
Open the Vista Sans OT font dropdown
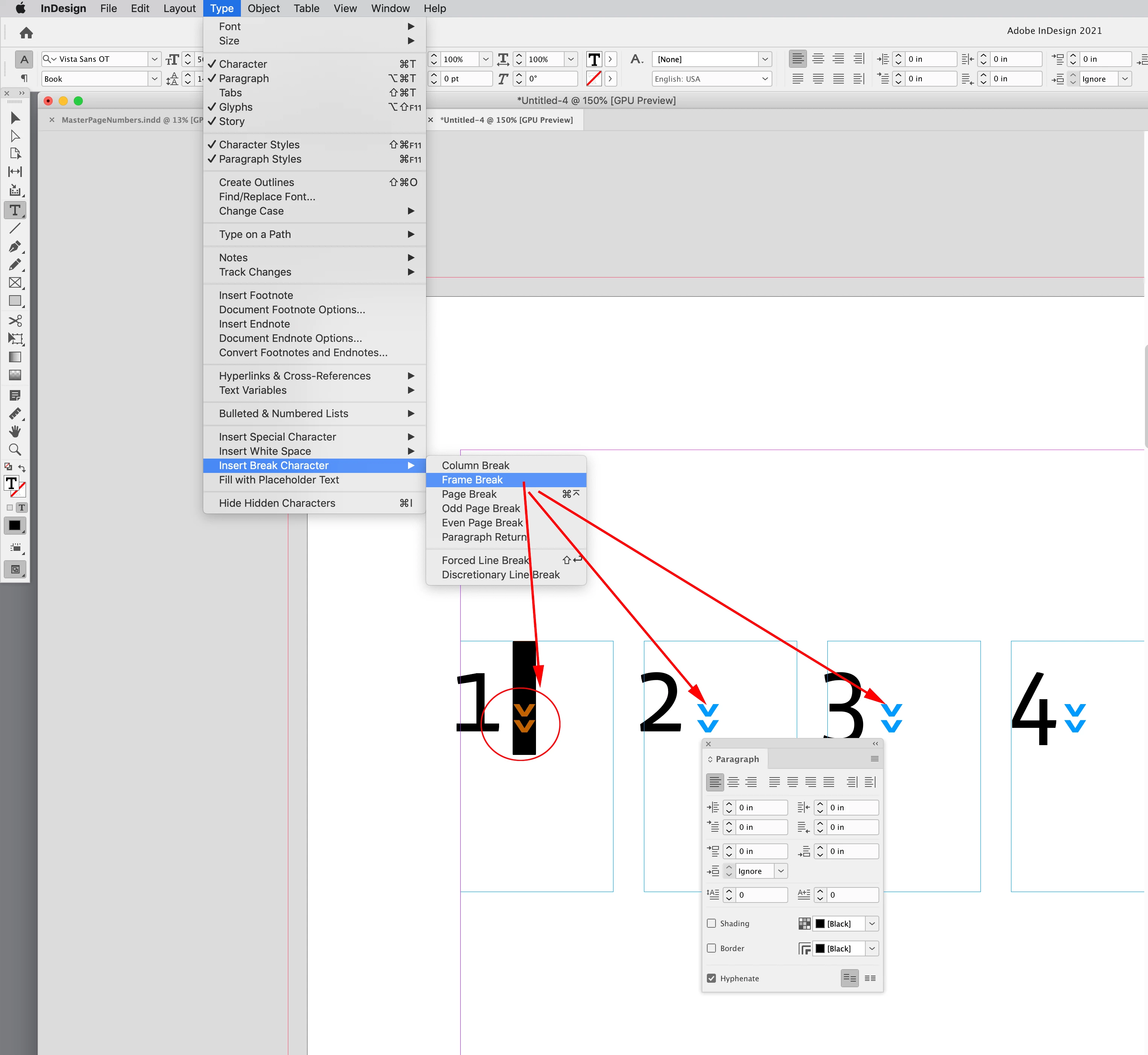click(154, 59)
